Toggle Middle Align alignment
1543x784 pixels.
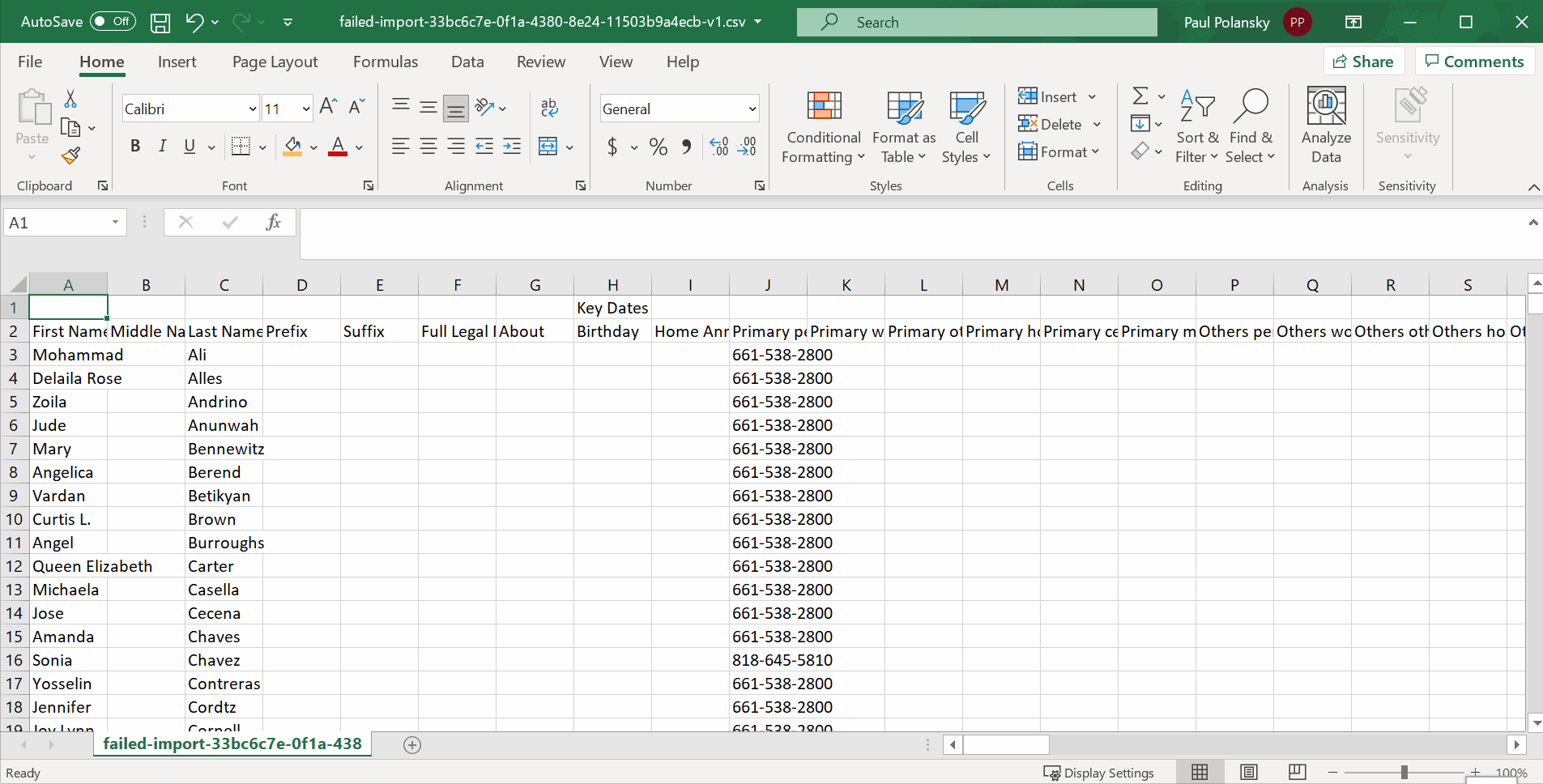point(428,107)
